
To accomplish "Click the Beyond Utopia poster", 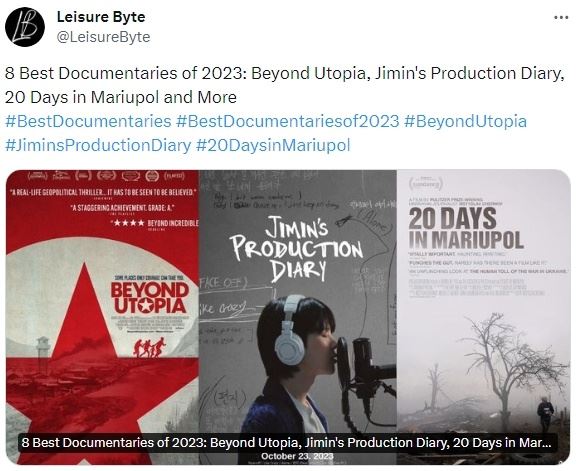I will [x=102, y=317].
